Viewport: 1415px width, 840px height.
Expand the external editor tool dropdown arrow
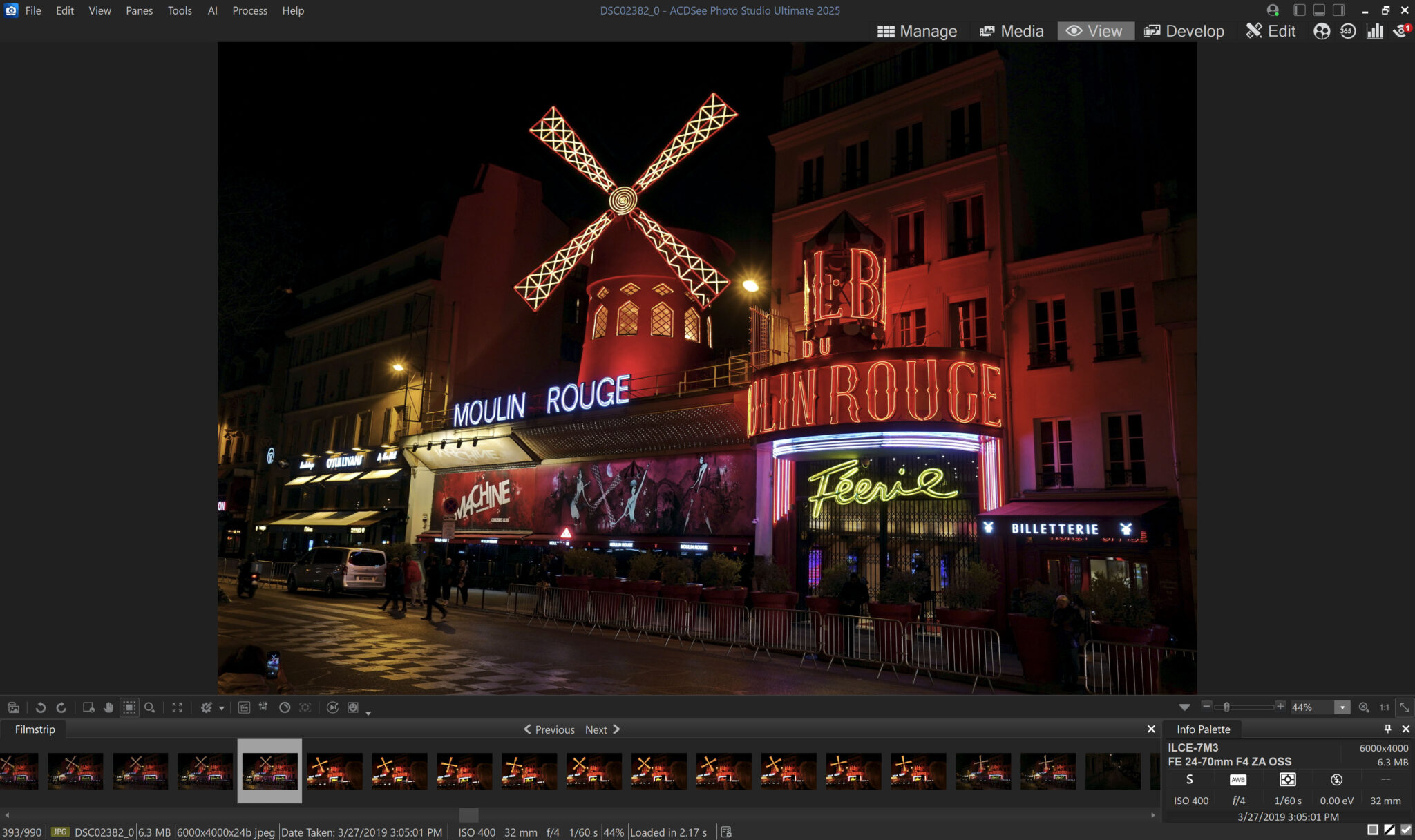click(x=221, y=708)
